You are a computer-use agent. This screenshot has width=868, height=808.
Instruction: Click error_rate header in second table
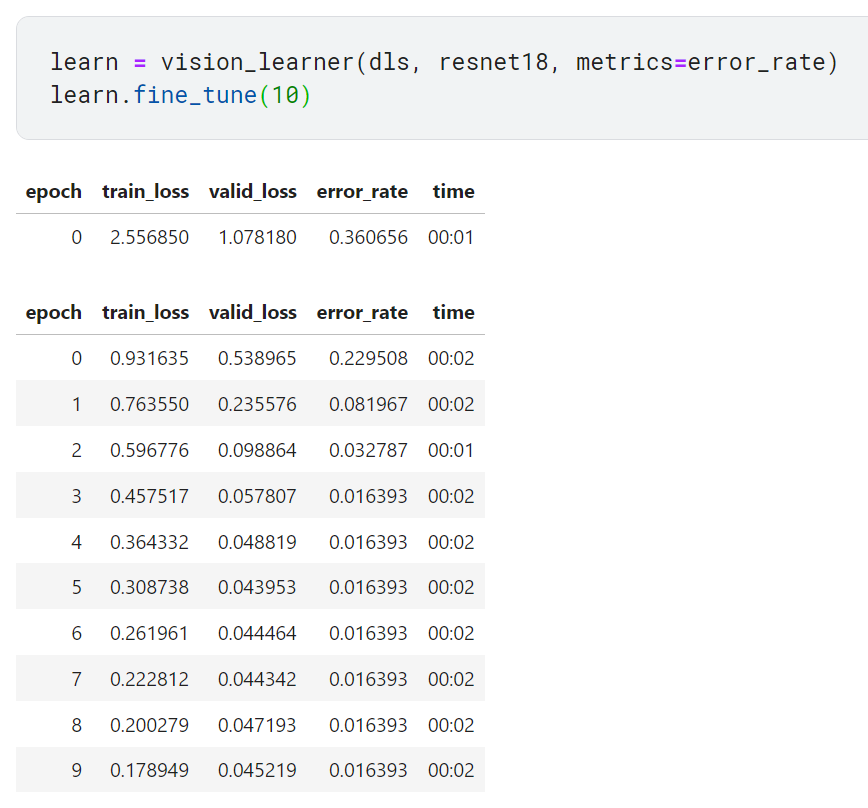point(362,313)
